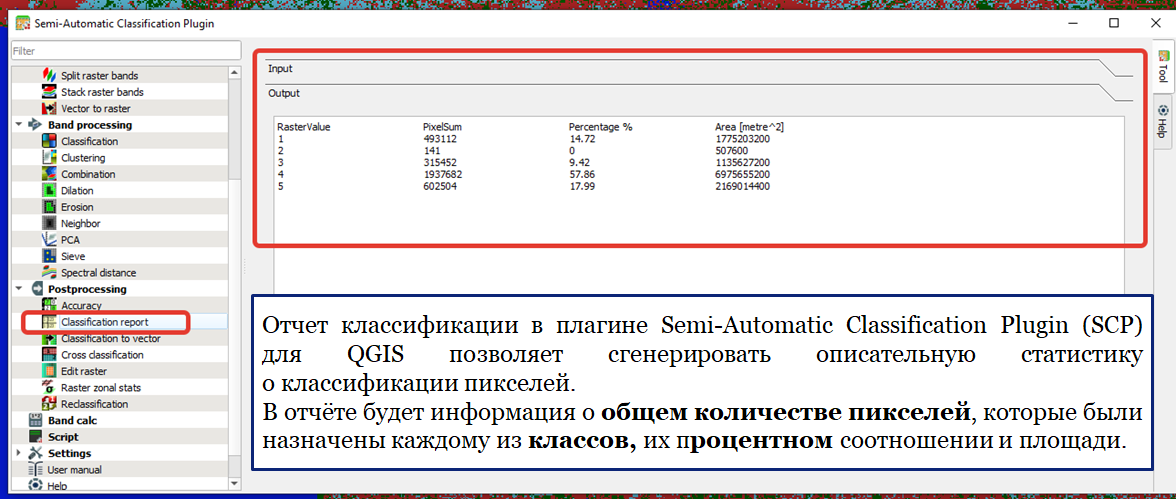Click the plugin window title bar icon

click(22, 23)
